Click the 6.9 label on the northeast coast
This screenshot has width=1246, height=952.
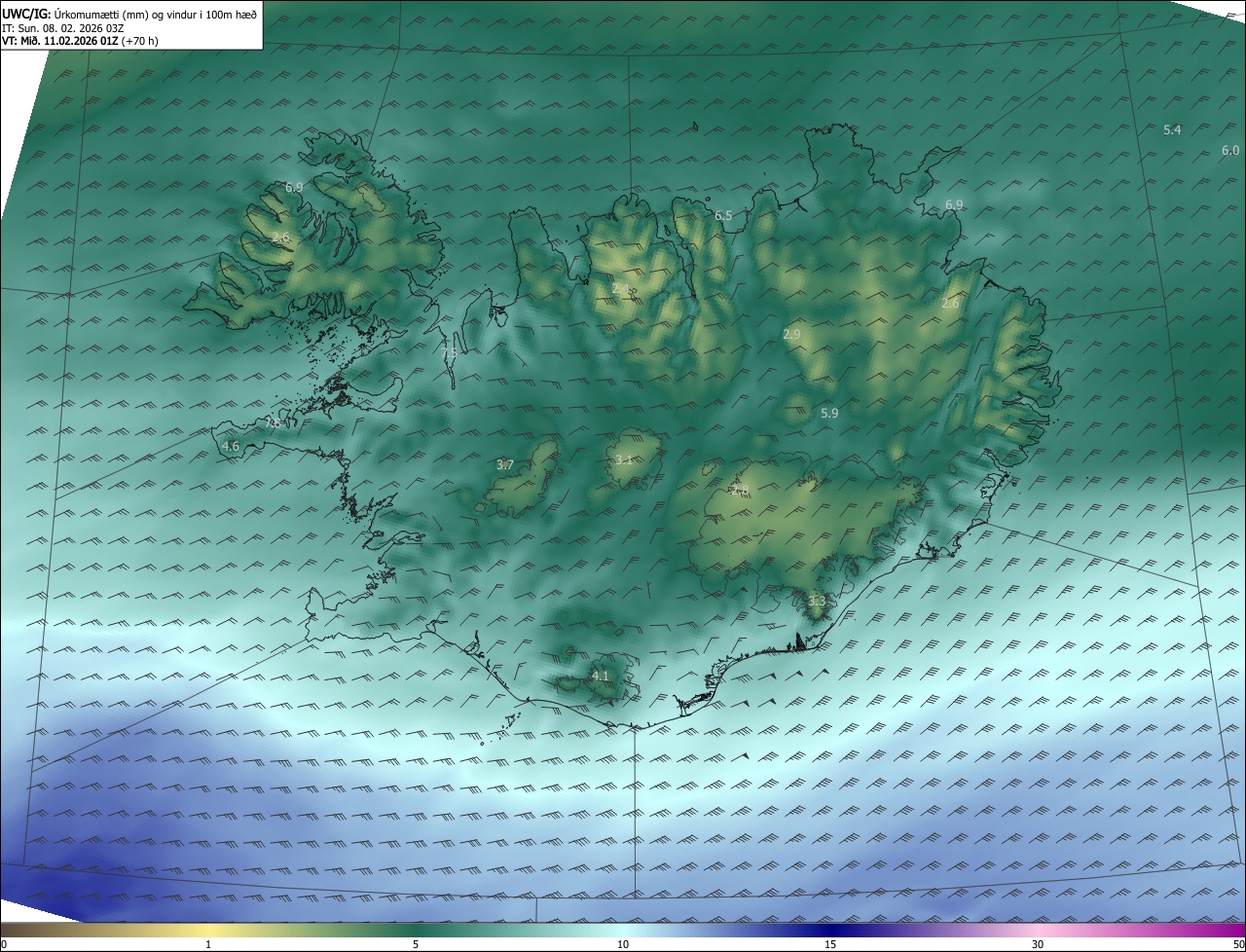point(954,204)
